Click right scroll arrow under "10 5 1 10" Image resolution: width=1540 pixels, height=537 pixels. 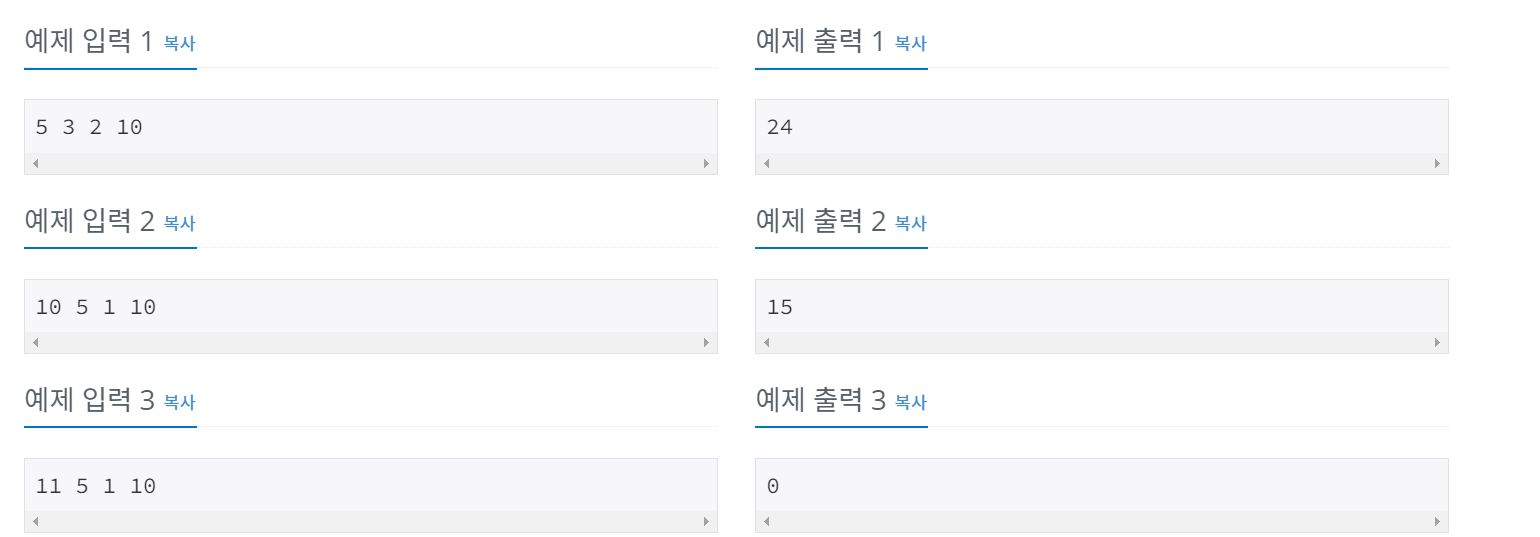706,343
